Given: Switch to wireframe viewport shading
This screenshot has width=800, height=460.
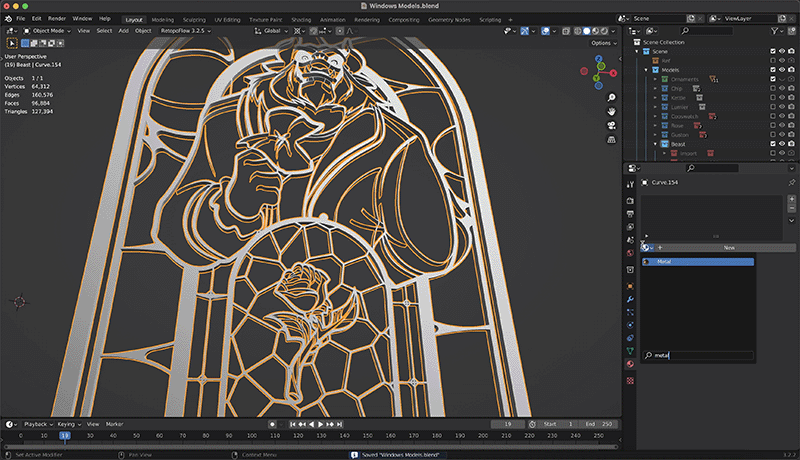Looking at the screenshot, I should (x=578, y=31).
